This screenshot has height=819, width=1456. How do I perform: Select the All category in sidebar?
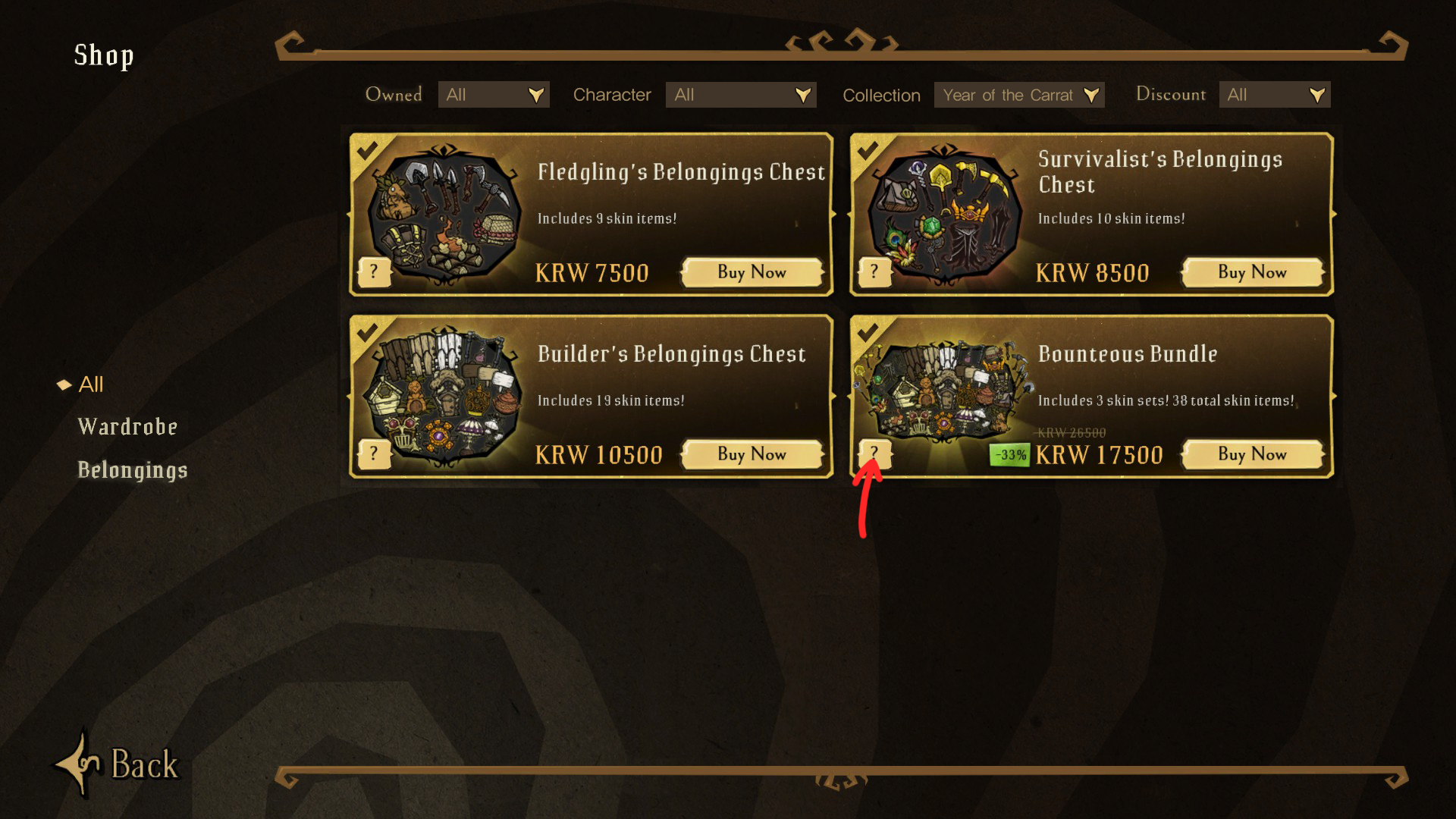click(91, 384)
